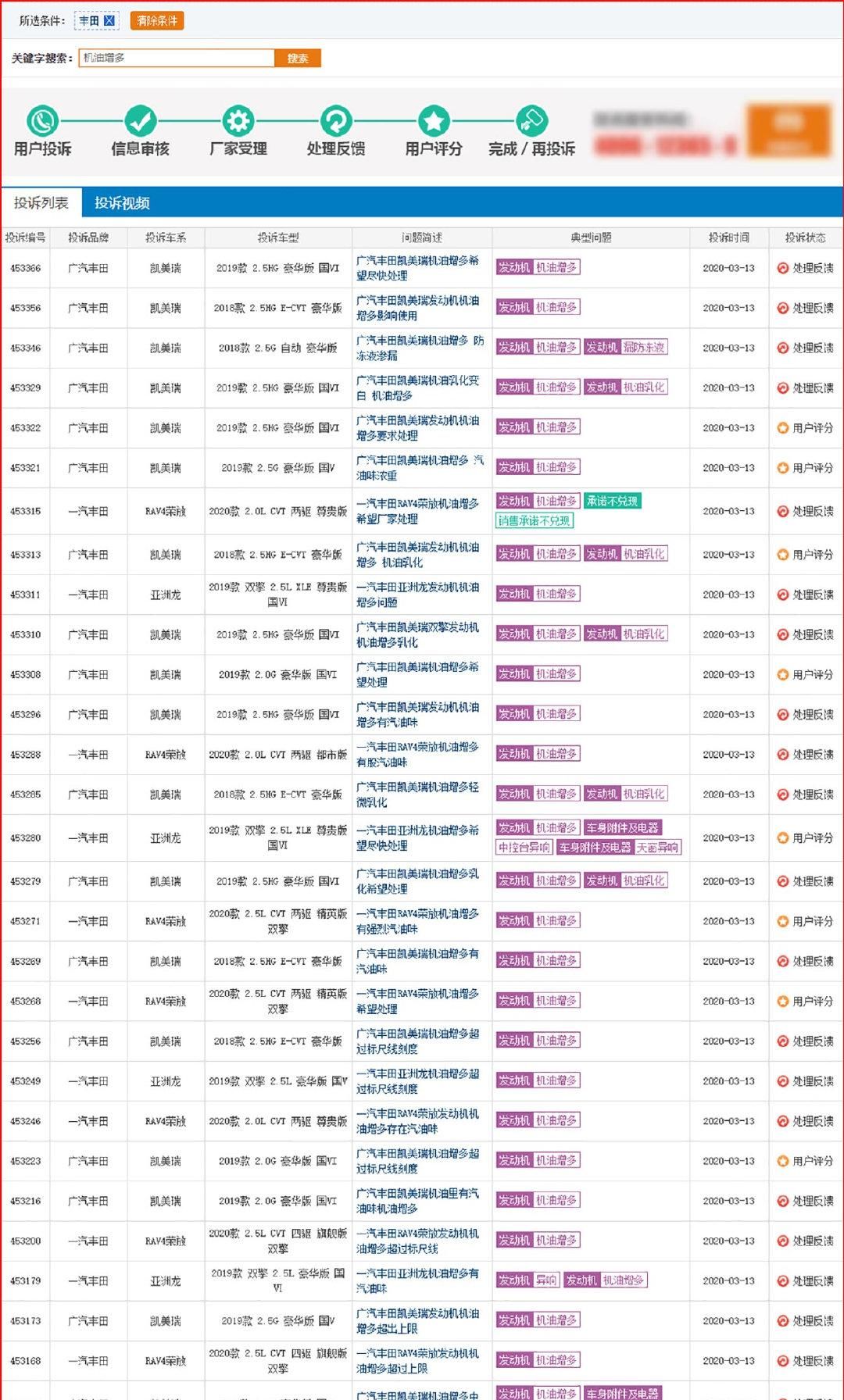Click the 处理反馈 status icon for complaint 453356
844x1400 pixels.
click(x=782, y=308)
